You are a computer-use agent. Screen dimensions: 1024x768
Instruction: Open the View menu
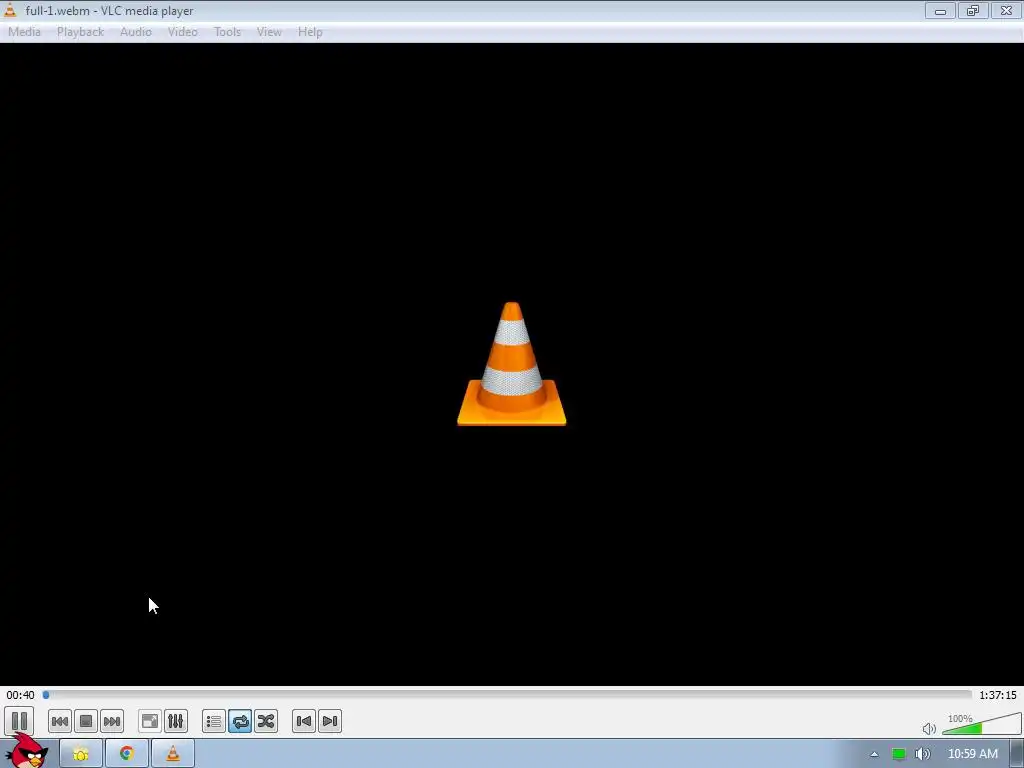[x=268, y=32]
